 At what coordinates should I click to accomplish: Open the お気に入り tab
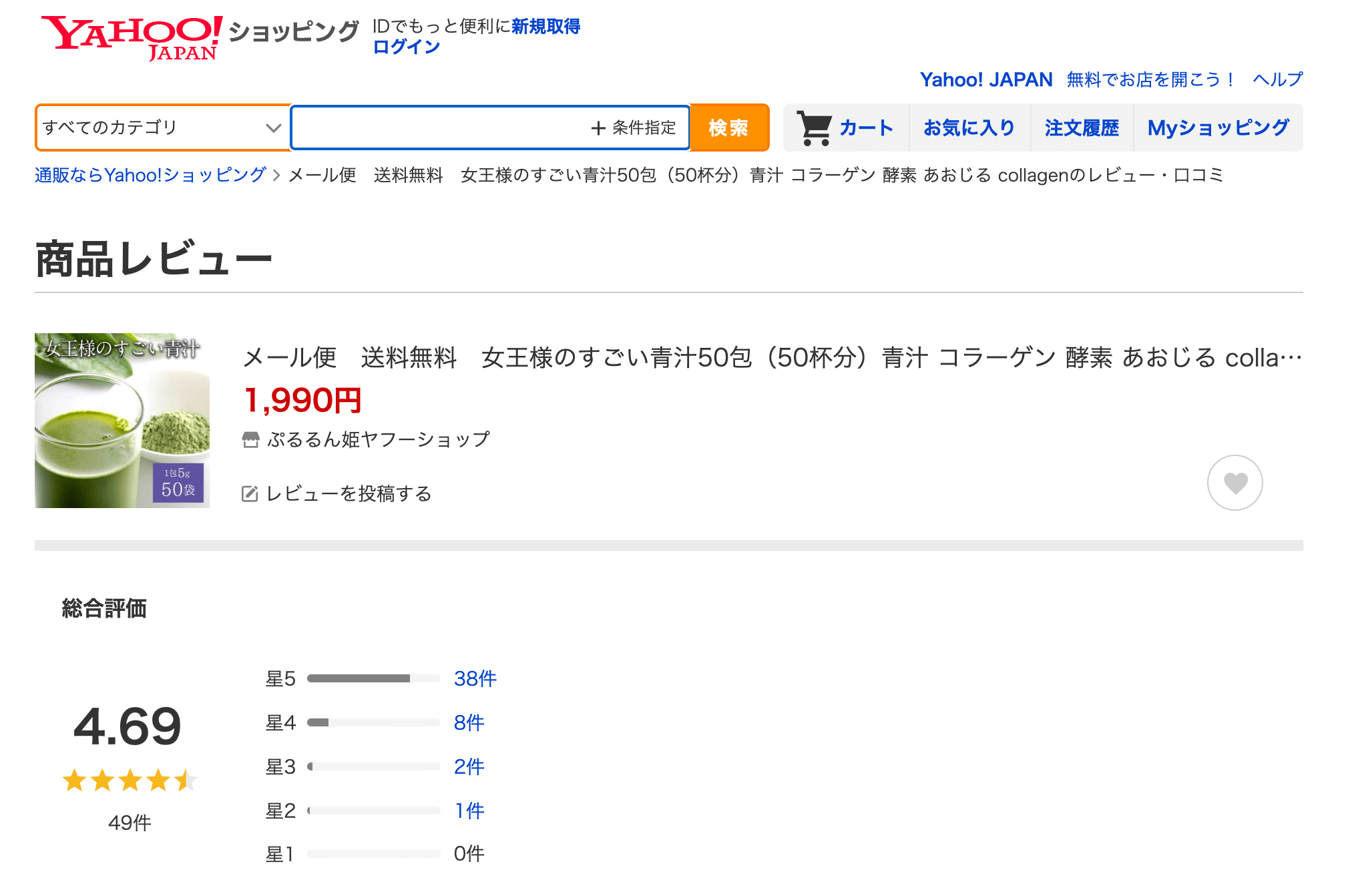tap(969, 128)
